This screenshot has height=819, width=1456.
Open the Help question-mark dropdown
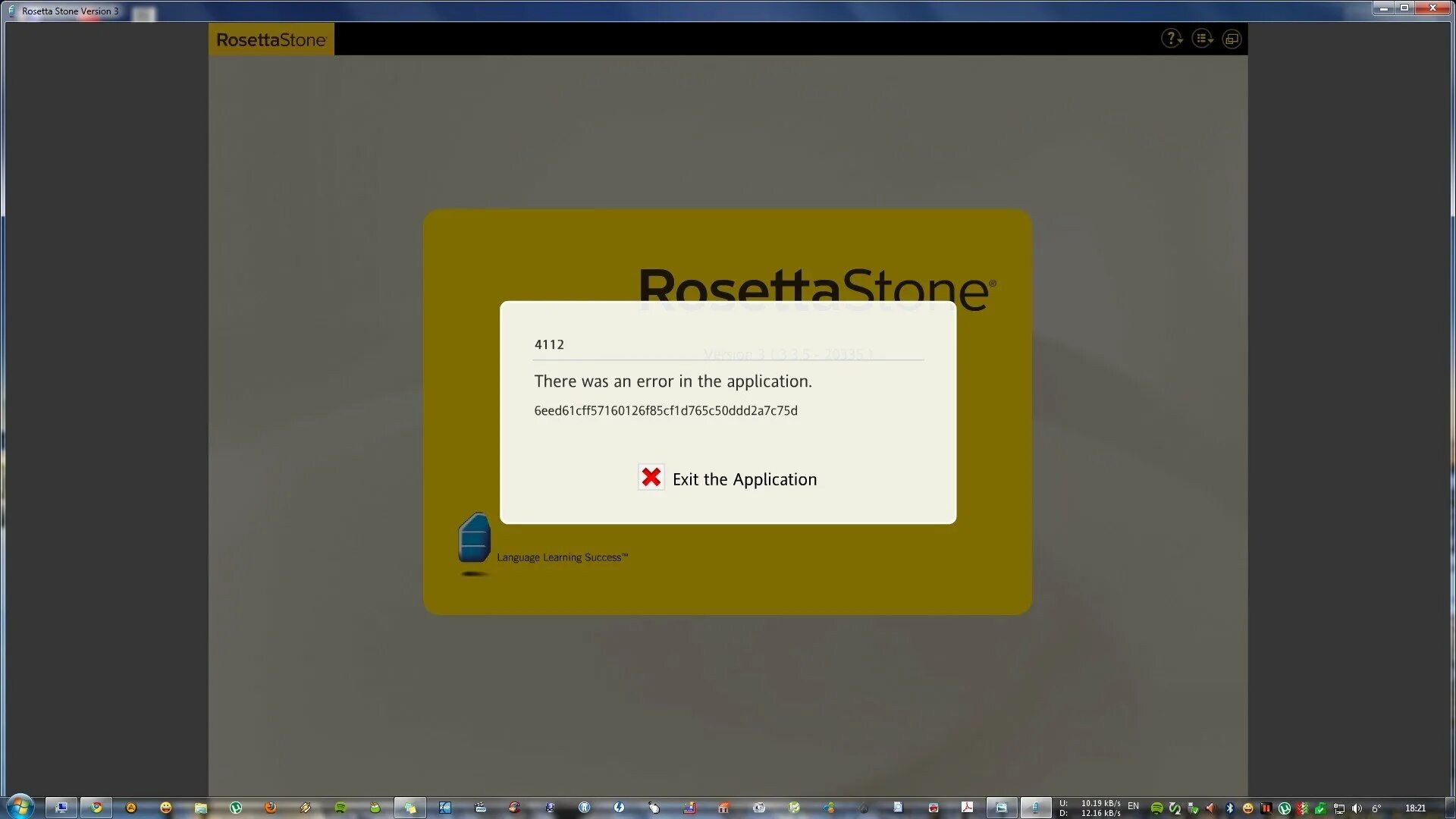pyautogui.click(x=1172, y=39)
